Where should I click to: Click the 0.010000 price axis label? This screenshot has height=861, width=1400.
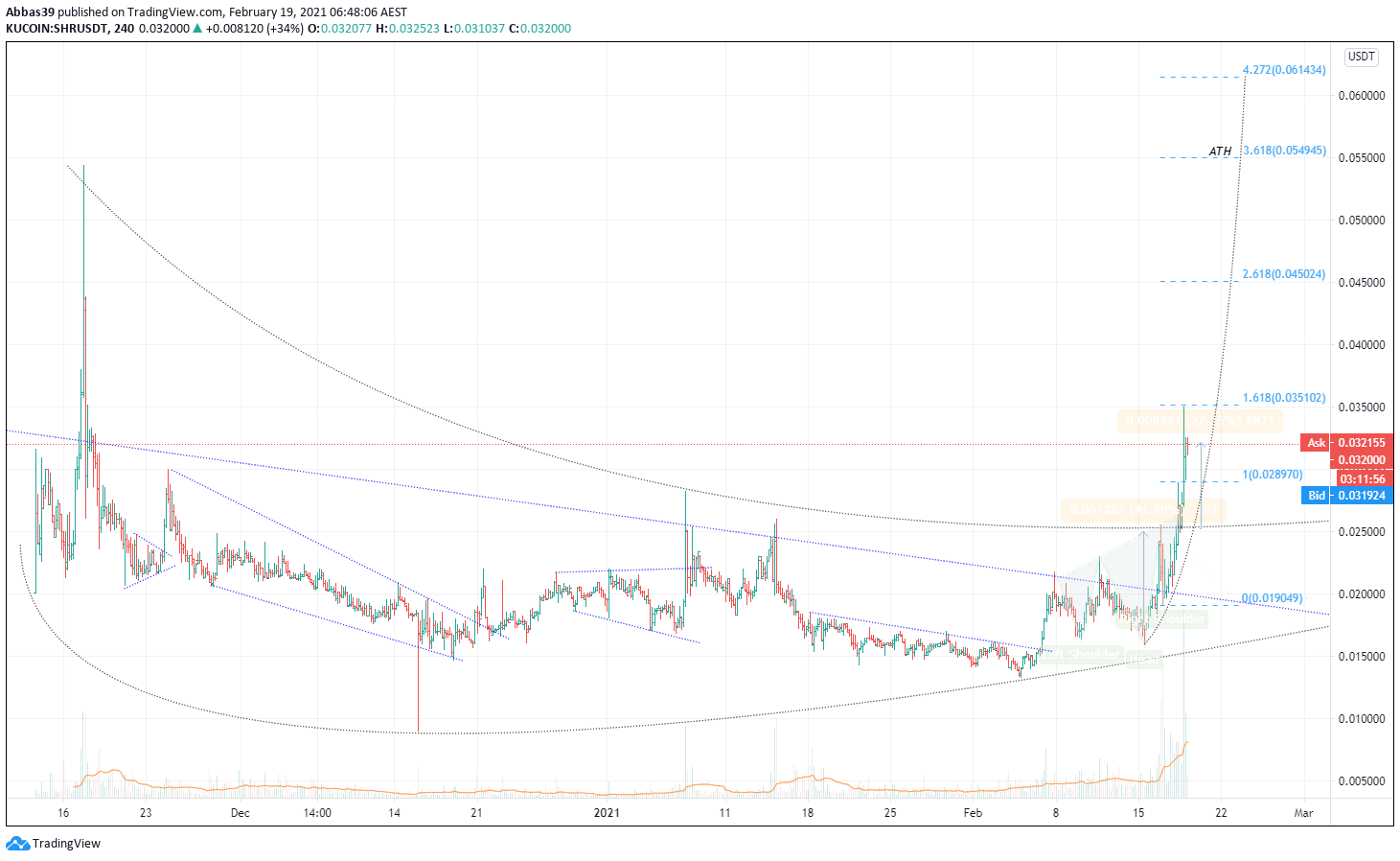point(1362,719)
